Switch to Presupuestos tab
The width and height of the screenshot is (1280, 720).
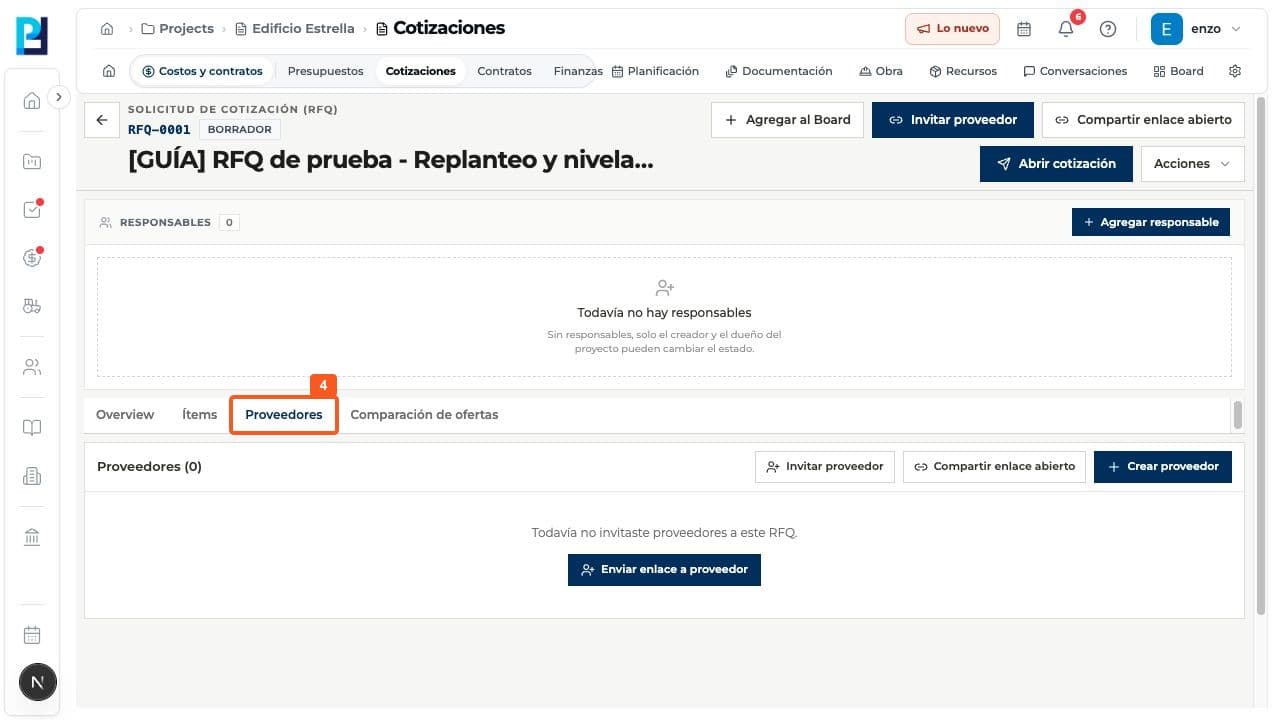pyautogui.click(x=325, y=71)
